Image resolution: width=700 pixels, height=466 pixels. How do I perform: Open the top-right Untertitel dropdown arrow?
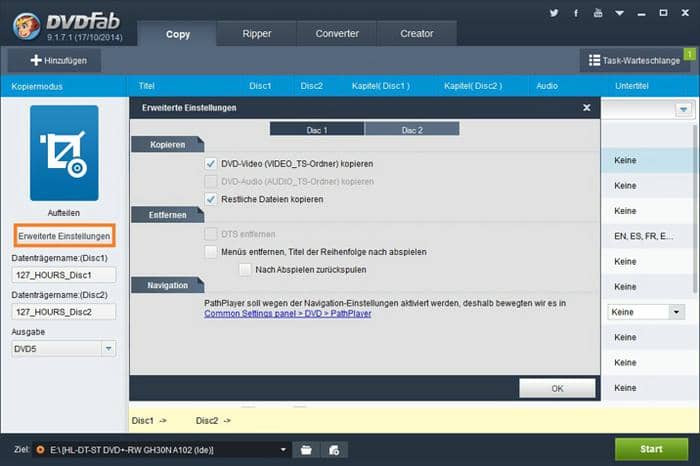(683, 109)
